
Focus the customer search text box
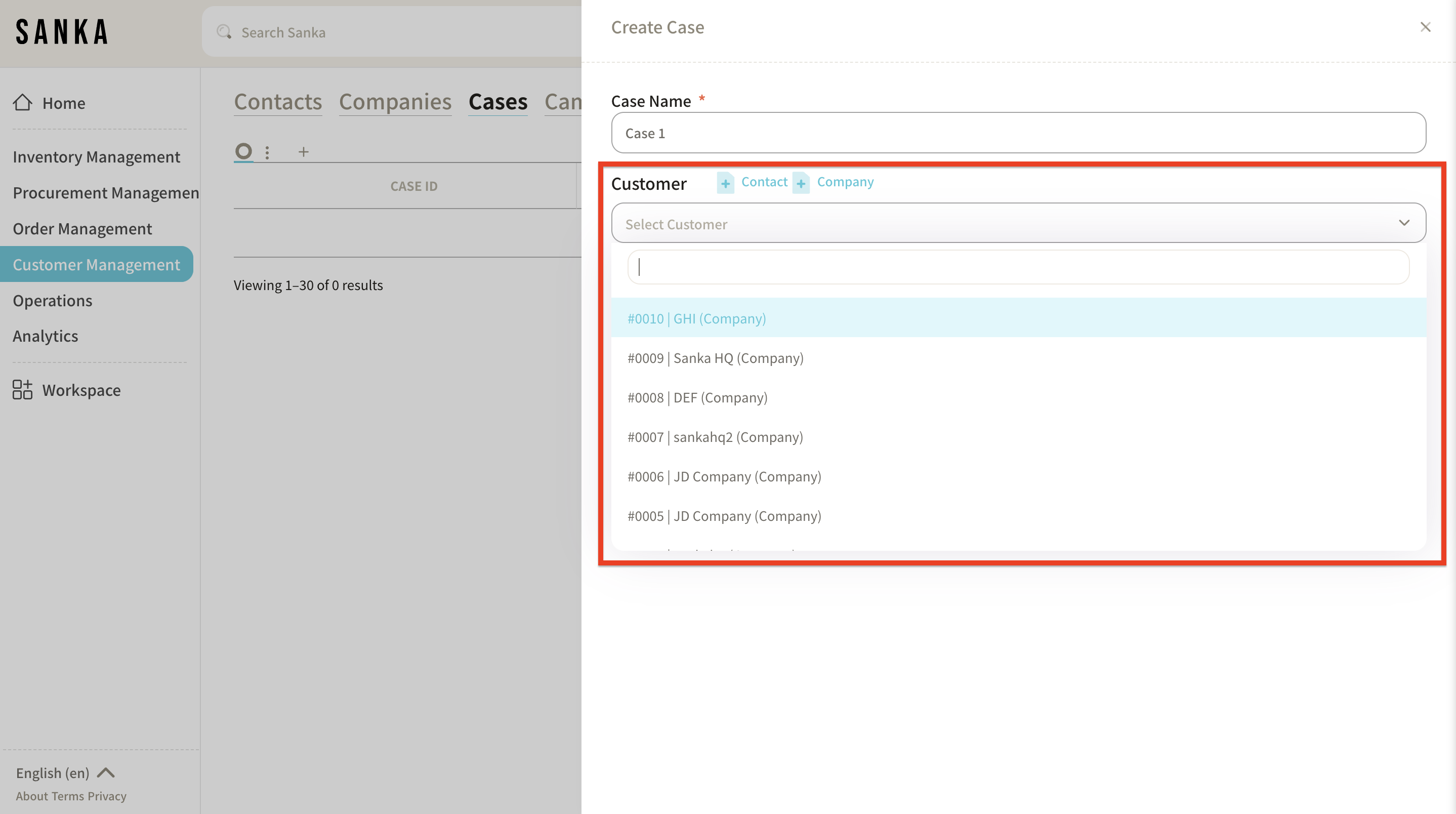[1018, 267]
